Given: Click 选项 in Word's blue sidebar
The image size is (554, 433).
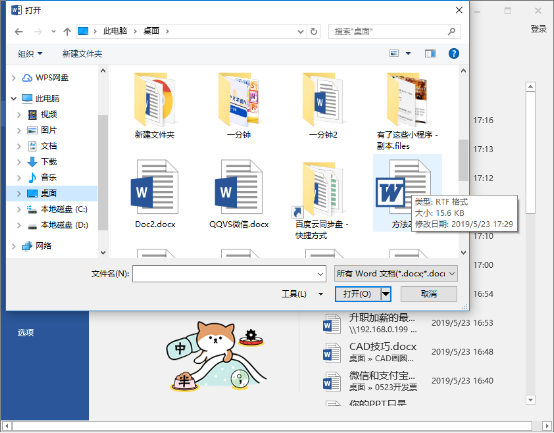Looking at the screenshot, I should pos(26,332).
